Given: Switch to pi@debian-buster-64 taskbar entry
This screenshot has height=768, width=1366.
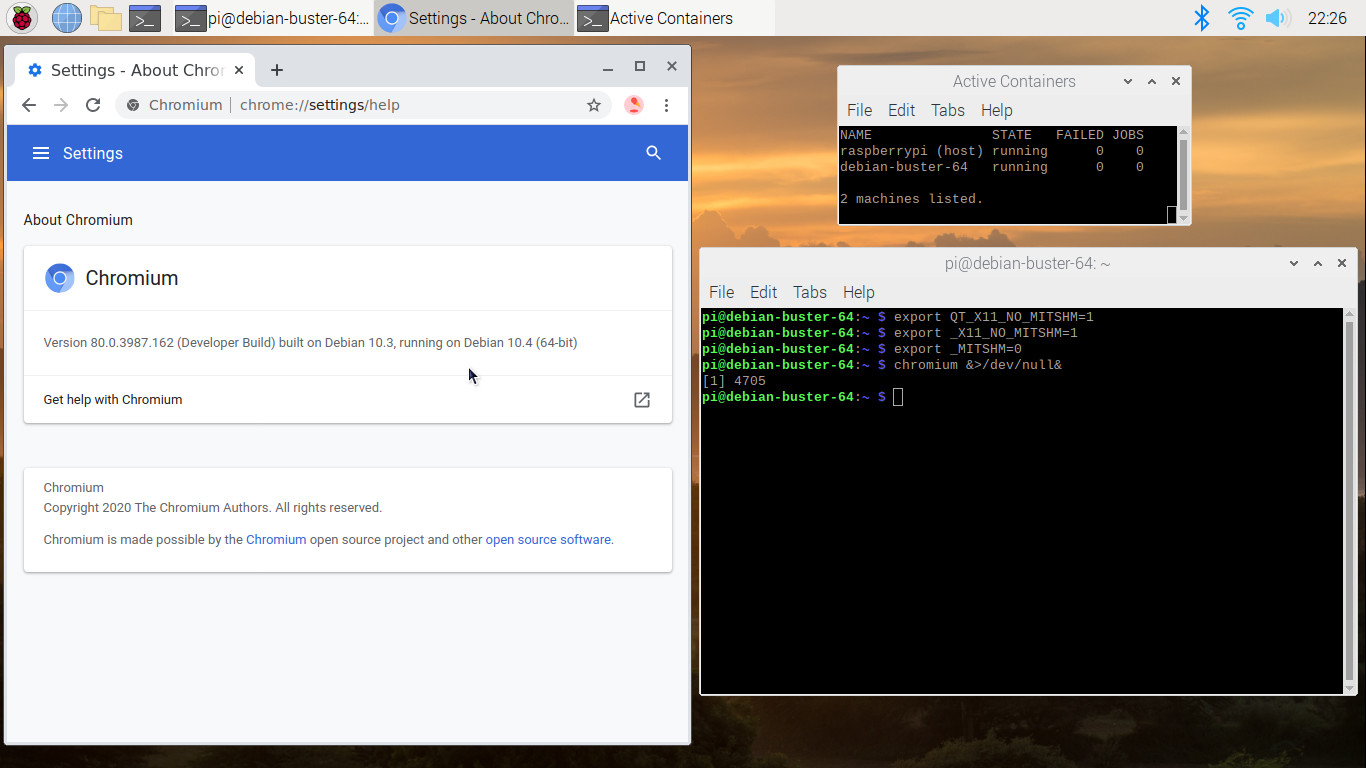Looking at the screenshot, I should coord(272,18).
